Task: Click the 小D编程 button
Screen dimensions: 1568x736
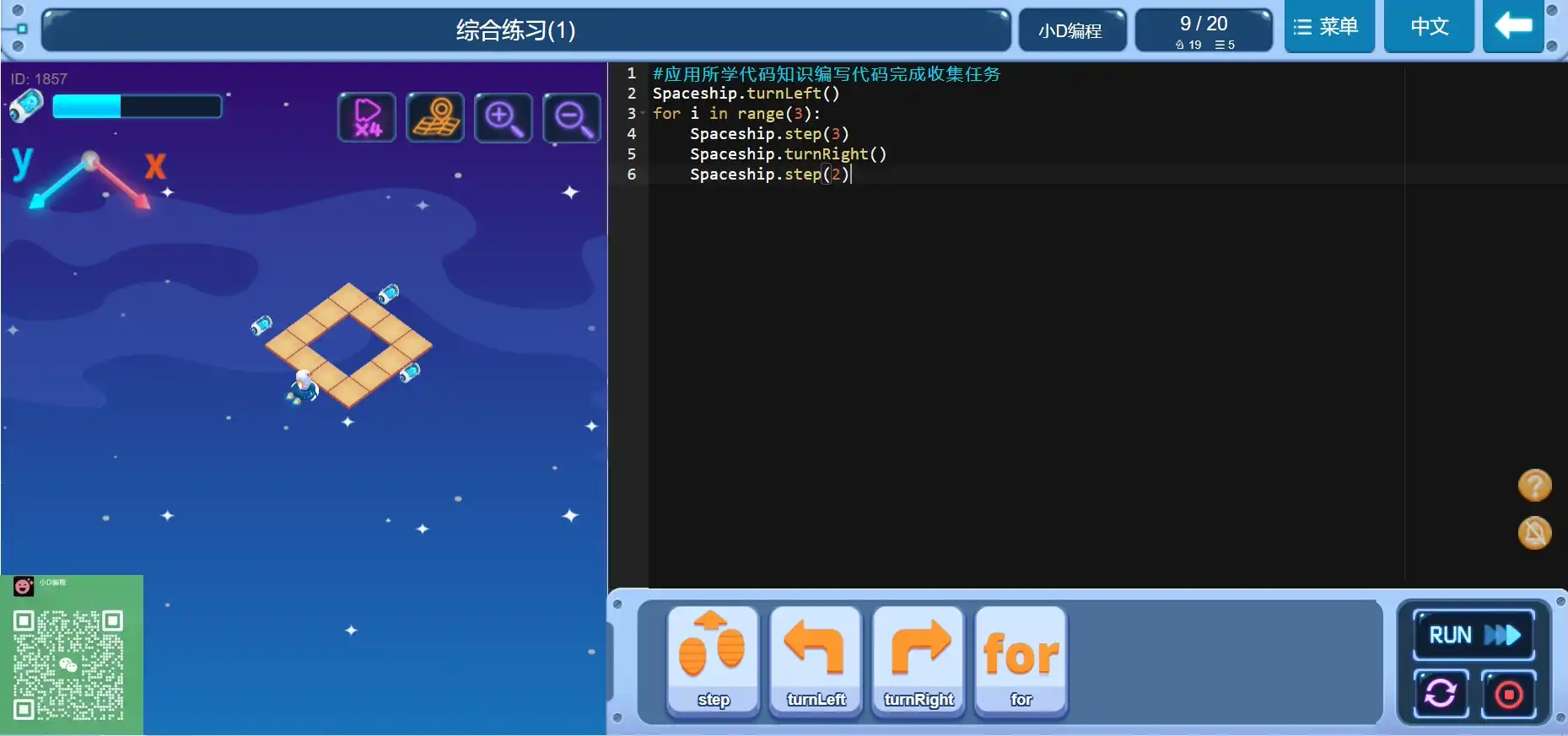Action: coord(1070,31)
